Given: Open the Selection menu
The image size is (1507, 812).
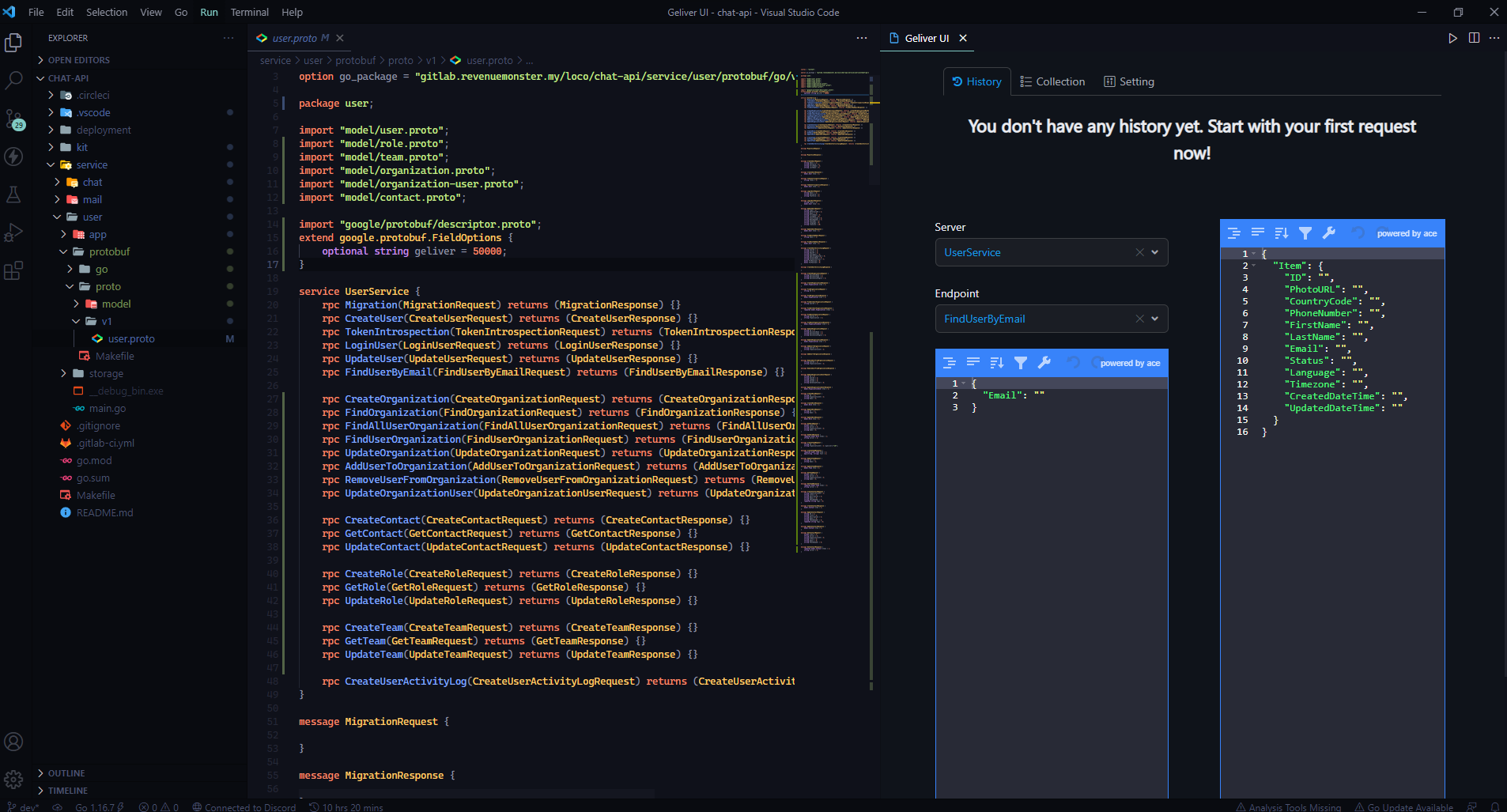Looking at the screenshot, I should point(107,12).
